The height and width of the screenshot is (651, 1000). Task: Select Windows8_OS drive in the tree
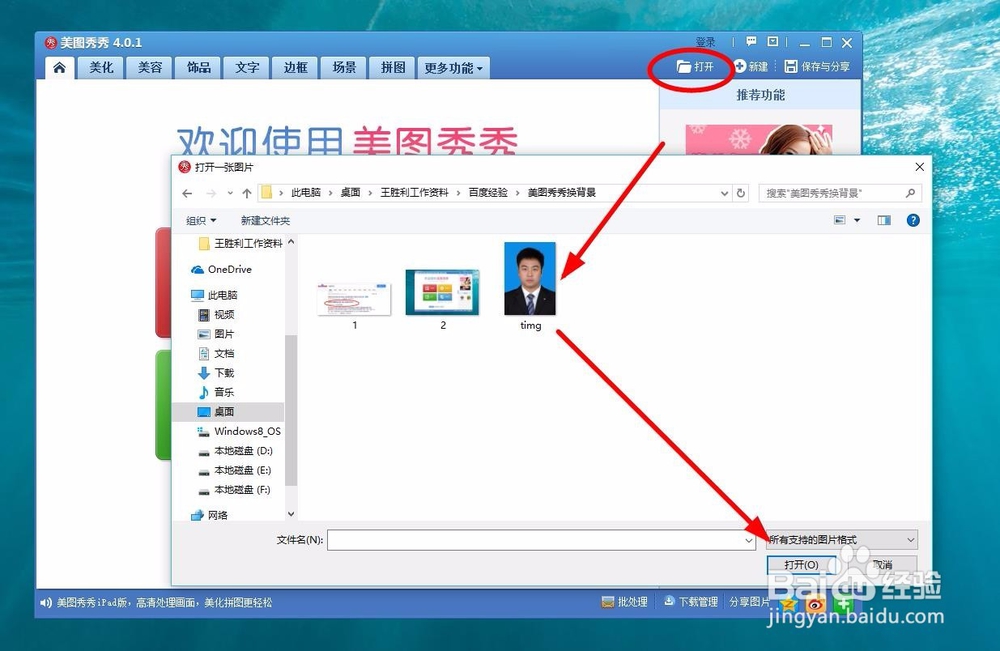(x=239, y=432)
